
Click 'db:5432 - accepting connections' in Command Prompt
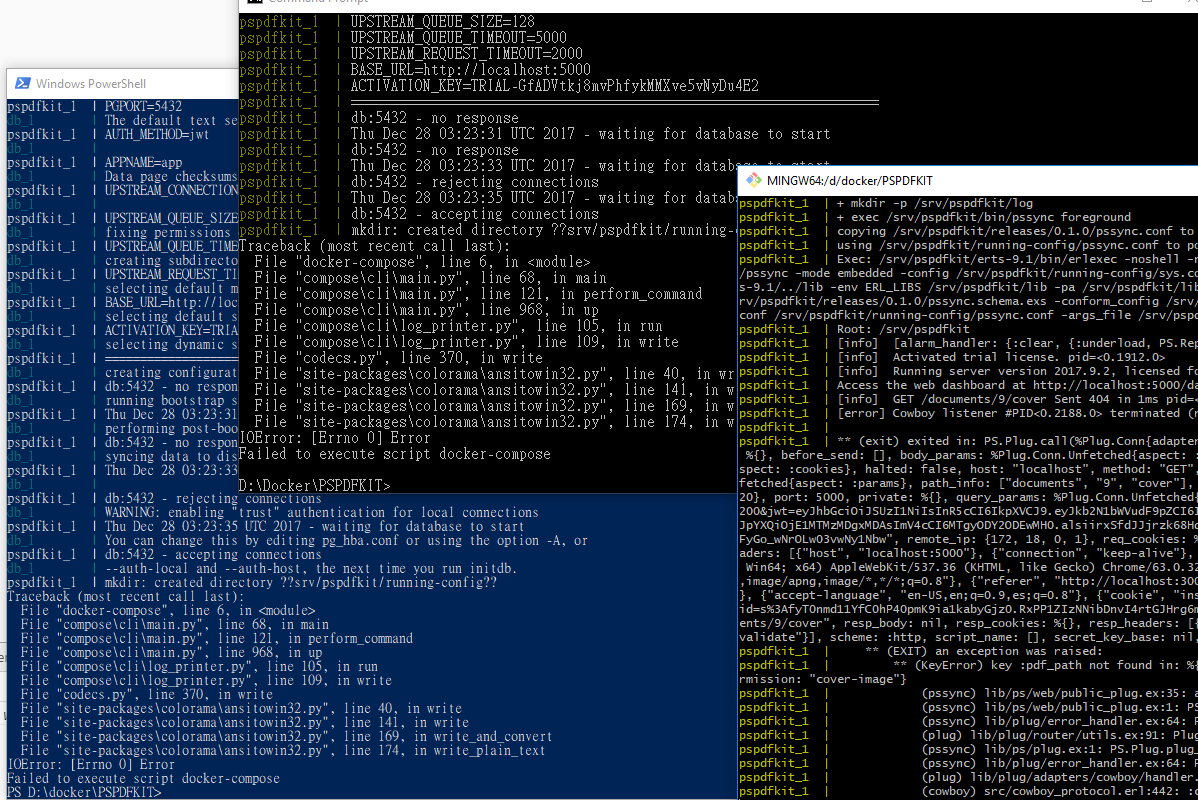474,215
